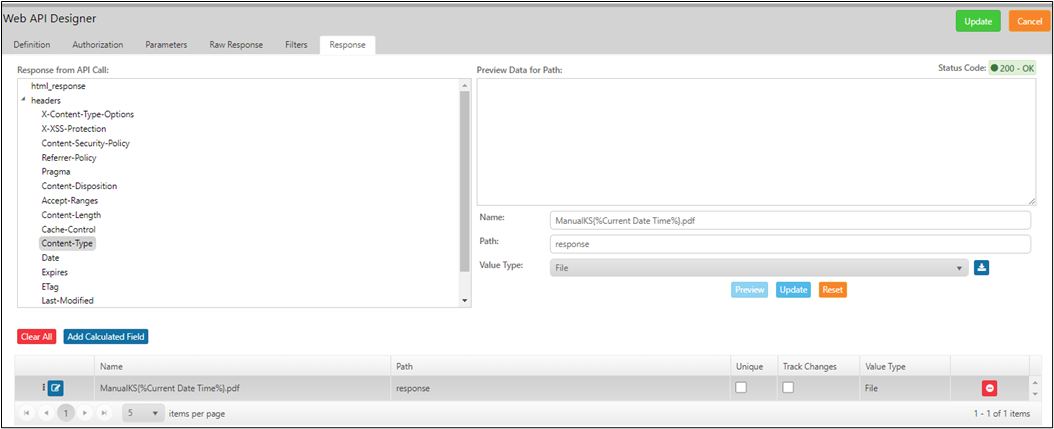Toggle the Track Changes checkbox for ManualKS row
Screen dimensions: 1054x429
tap(788, 387)
